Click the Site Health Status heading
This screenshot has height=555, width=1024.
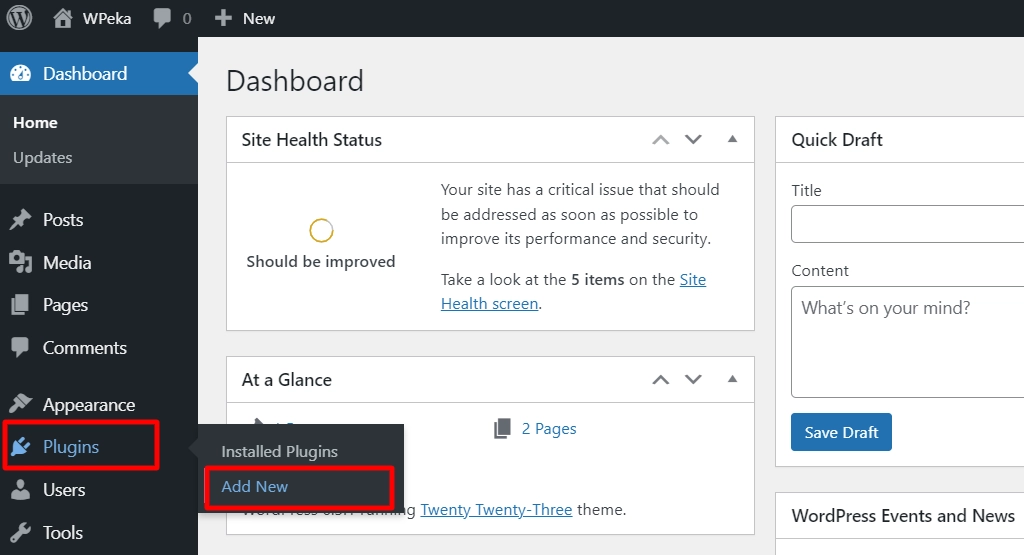click(312, 140)
